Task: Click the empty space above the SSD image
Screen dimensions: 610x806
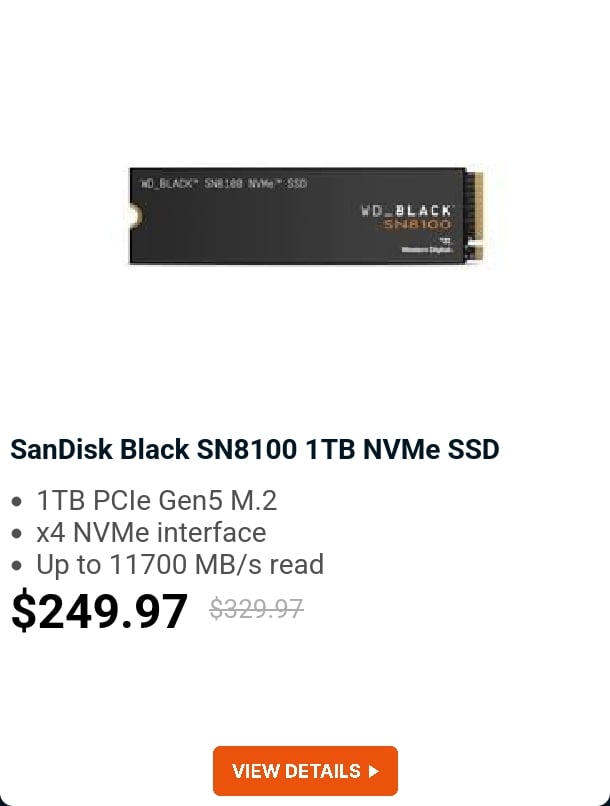Action: point(305,80)
